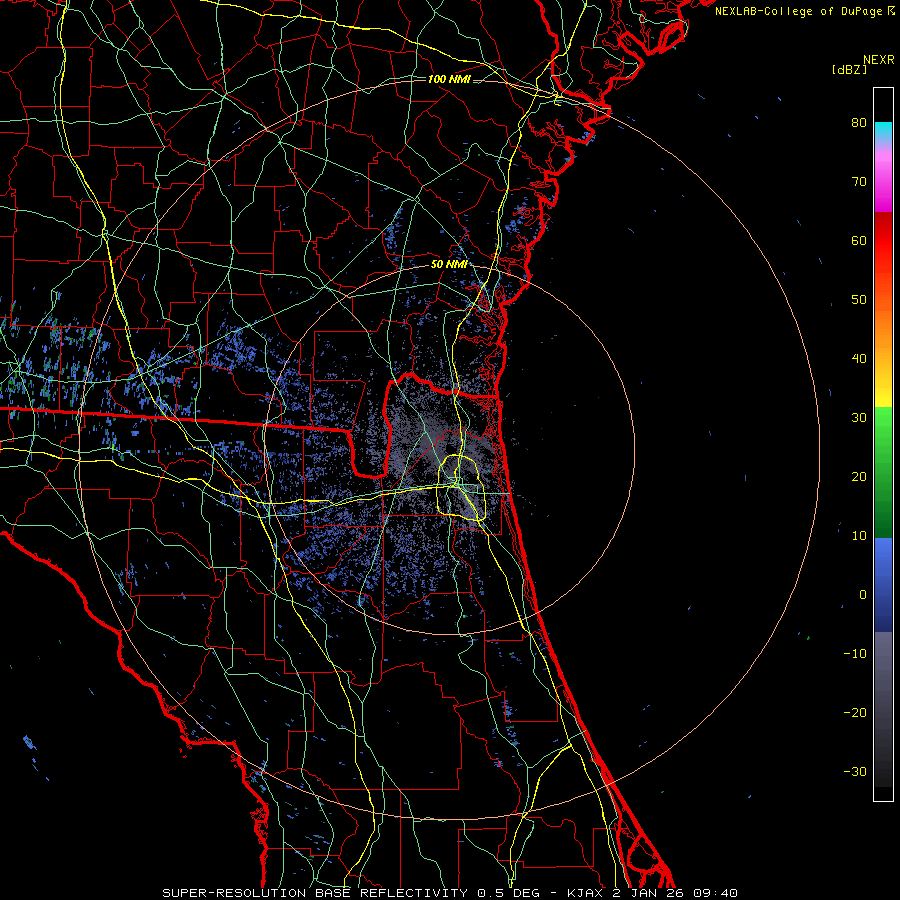900x900 pixels.
Task: Click the blue segment of the color bar
Action: pyautogui.click(x=883, y=584)
